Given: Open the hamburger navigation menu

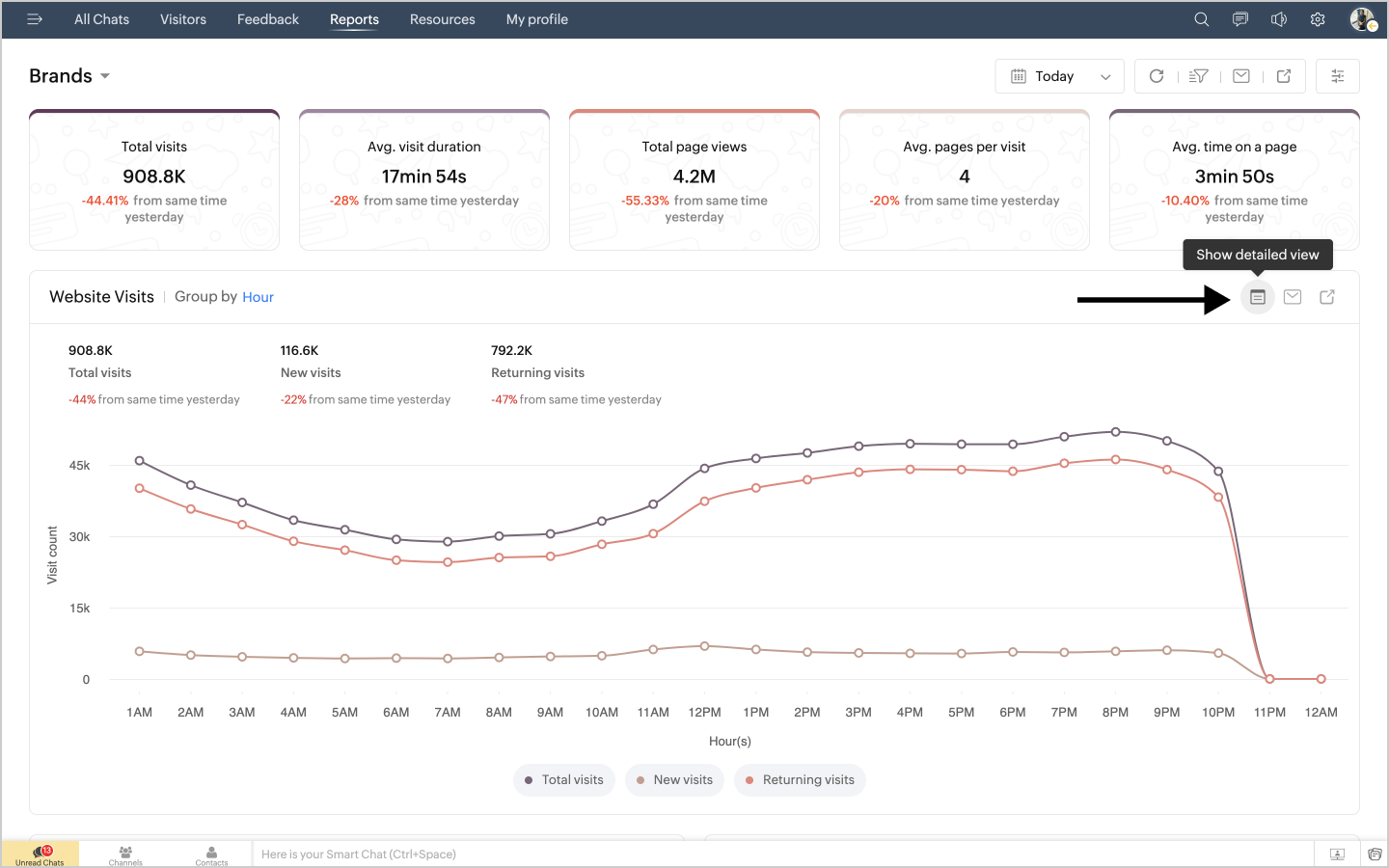Looking at the screenshot, I should [x=35, y=19].
